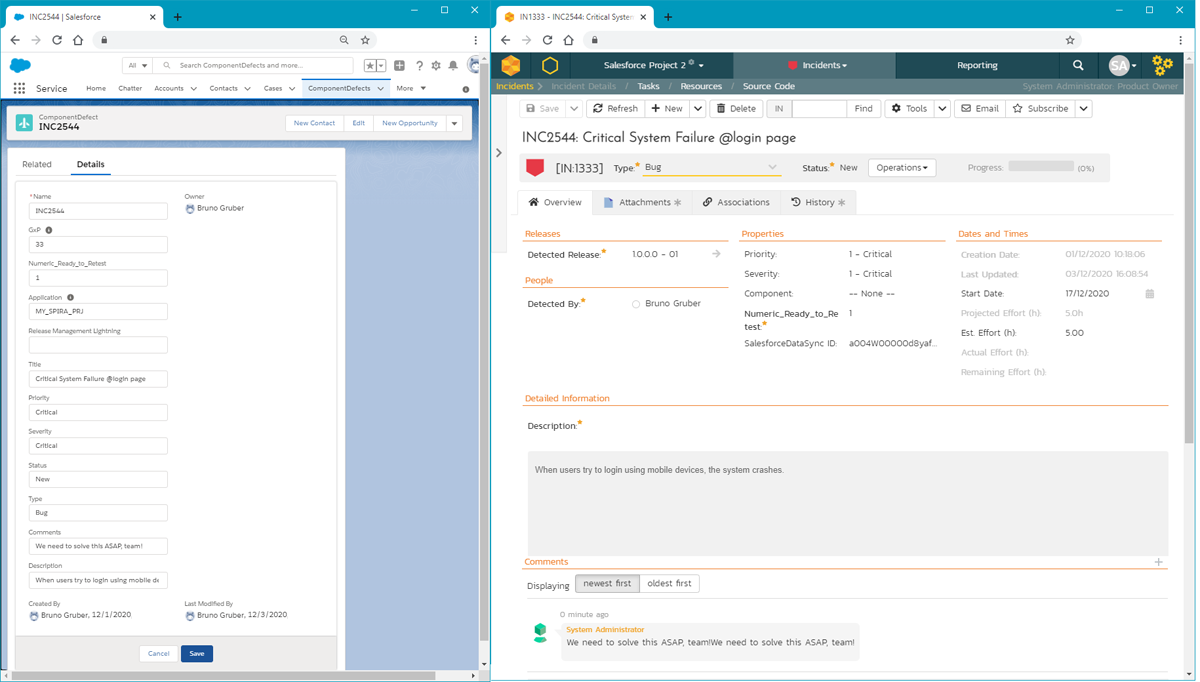Switch to the Related tab

(37, 165)
